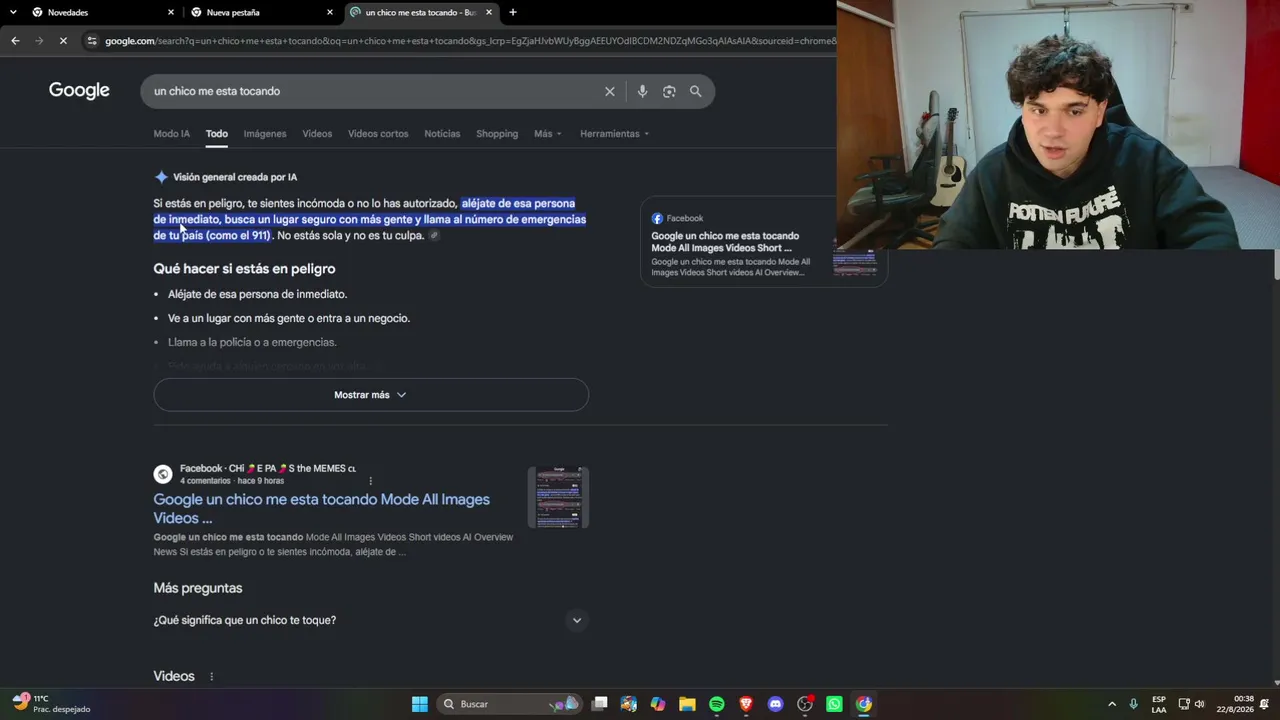
Task: Click the microphone indicator in system tray
Action: pyautogui.click(x=1133, y=704)
